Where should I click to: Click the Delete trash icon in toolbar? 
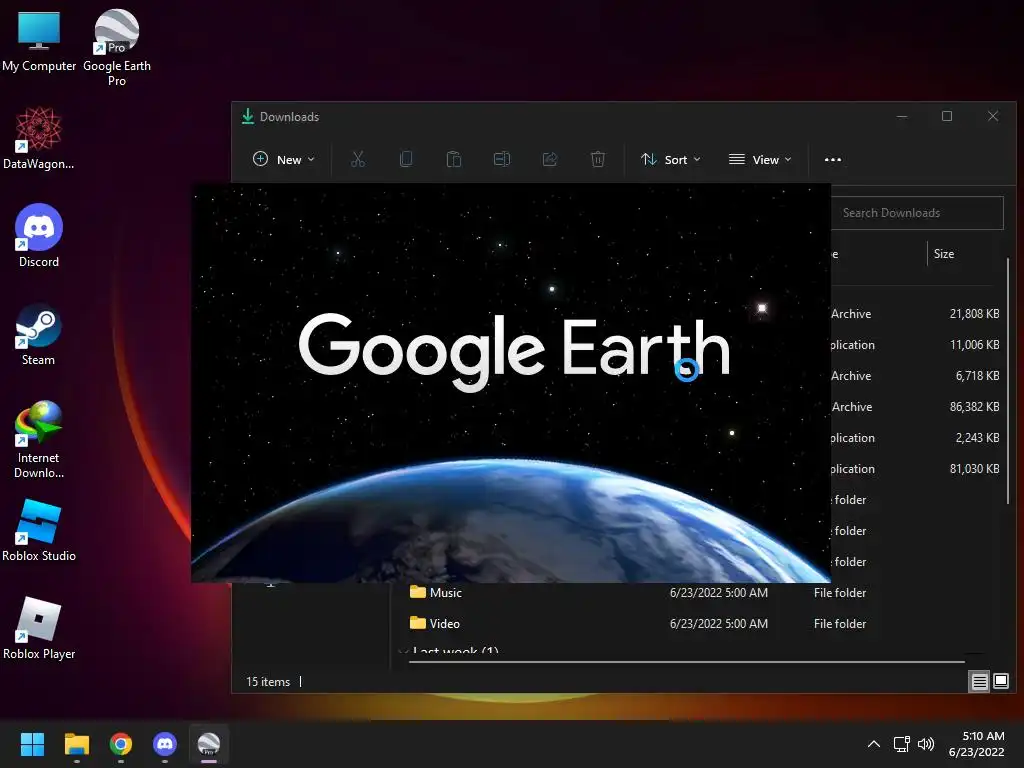[x=598, y=159]
